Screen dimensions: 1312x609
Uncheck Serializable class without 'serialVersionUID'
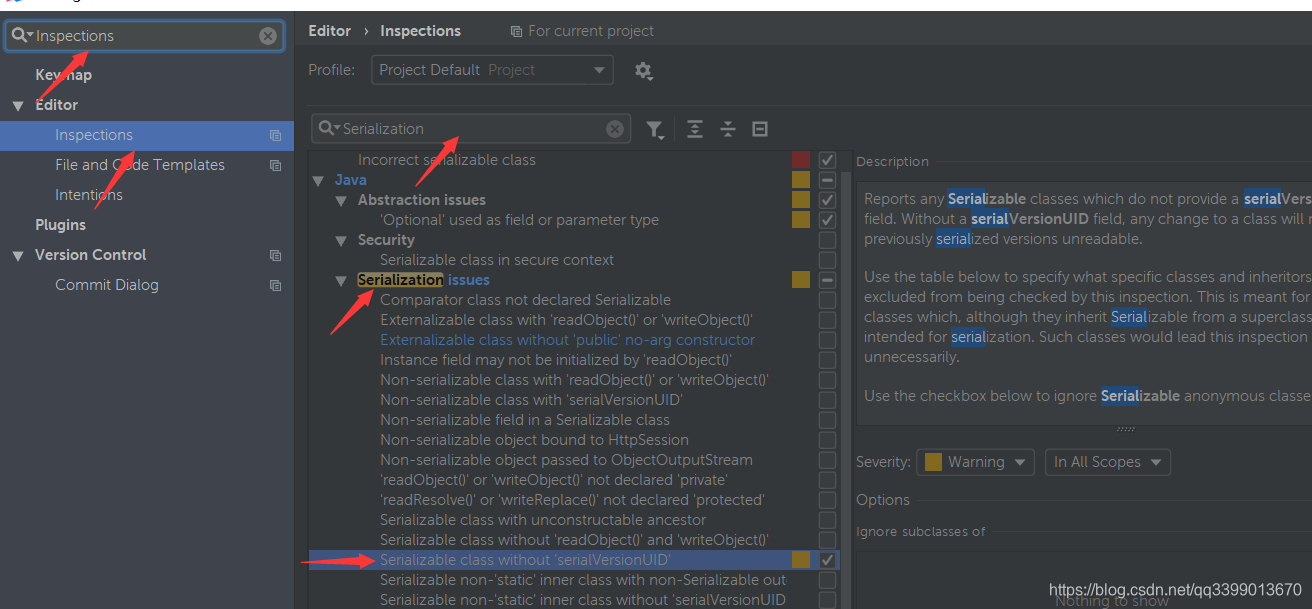click(827, 560)
